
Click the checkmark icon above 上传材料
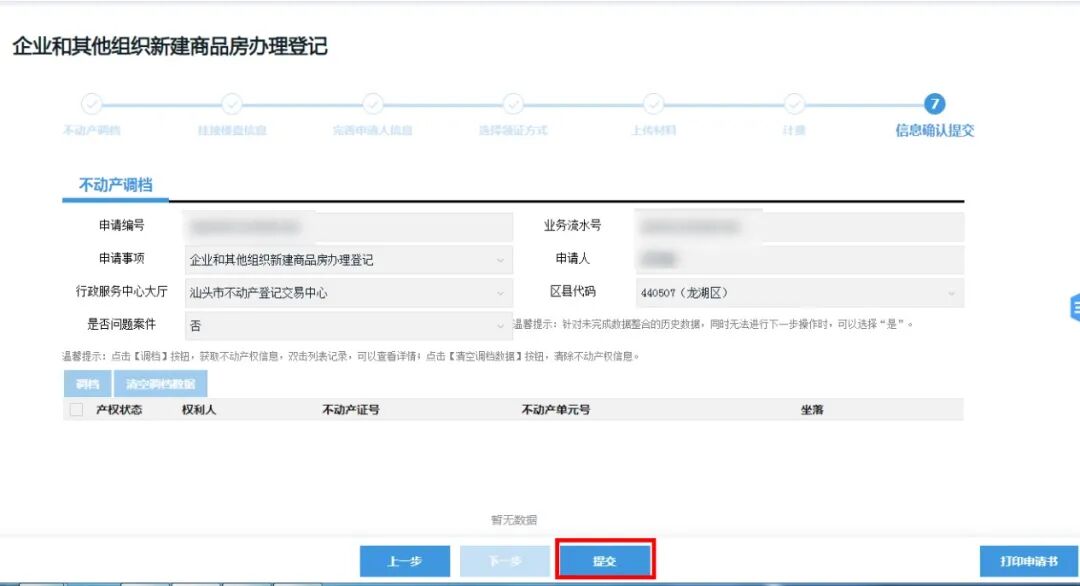pos(652,104)
